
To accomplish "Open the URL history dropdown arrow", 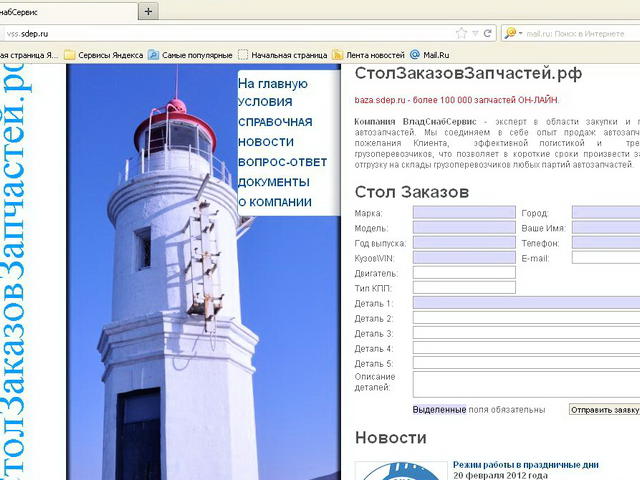I will click(475, 33).
